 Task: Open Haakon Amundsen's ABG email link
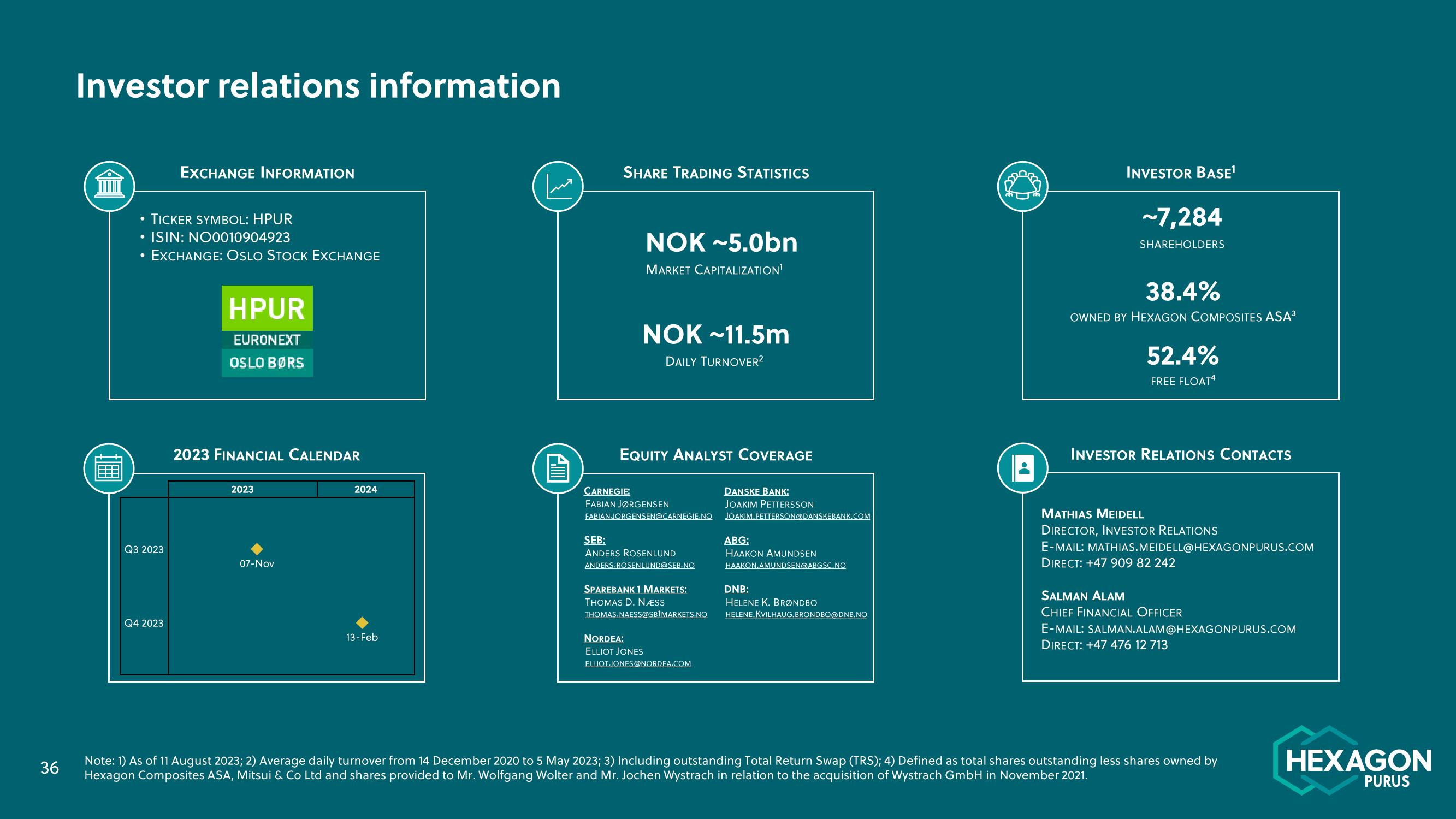coord(786,565)
